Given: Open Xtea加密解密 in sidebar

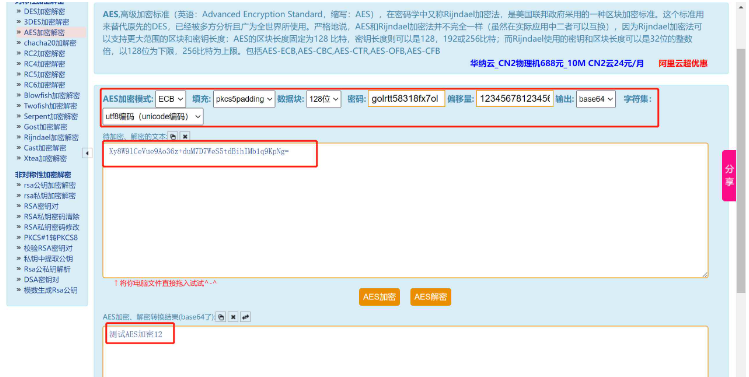Looking at the screenshot, I should click(x=45, y=158).
